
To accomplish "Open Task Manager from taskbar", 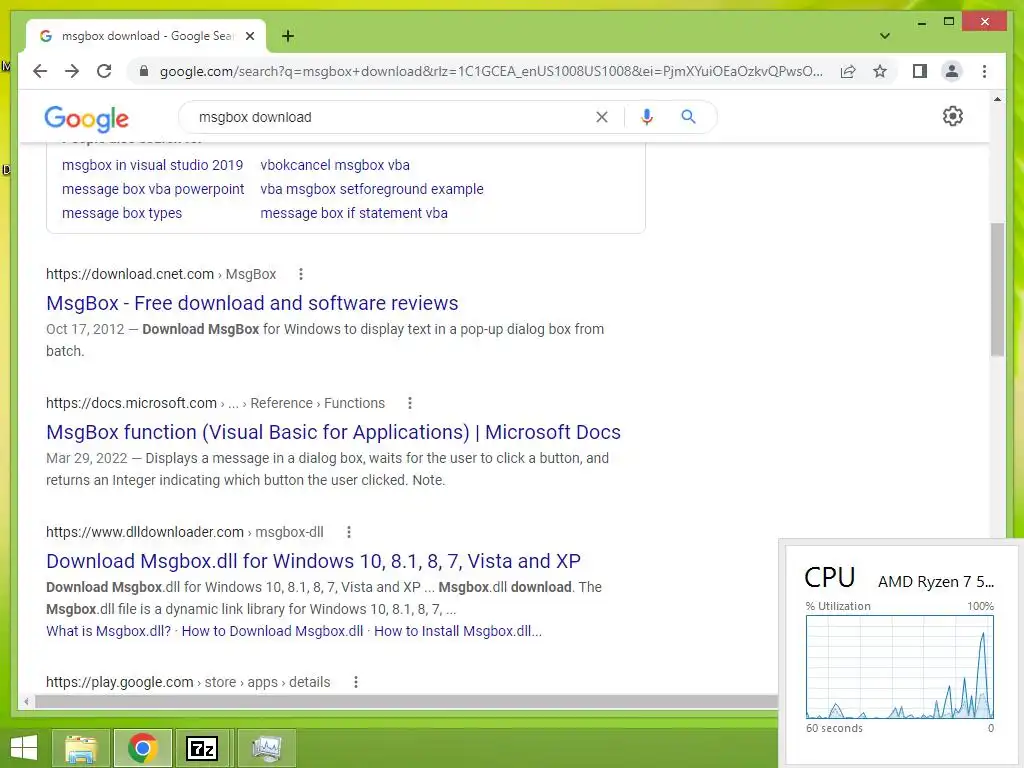I will coord(266,748).
